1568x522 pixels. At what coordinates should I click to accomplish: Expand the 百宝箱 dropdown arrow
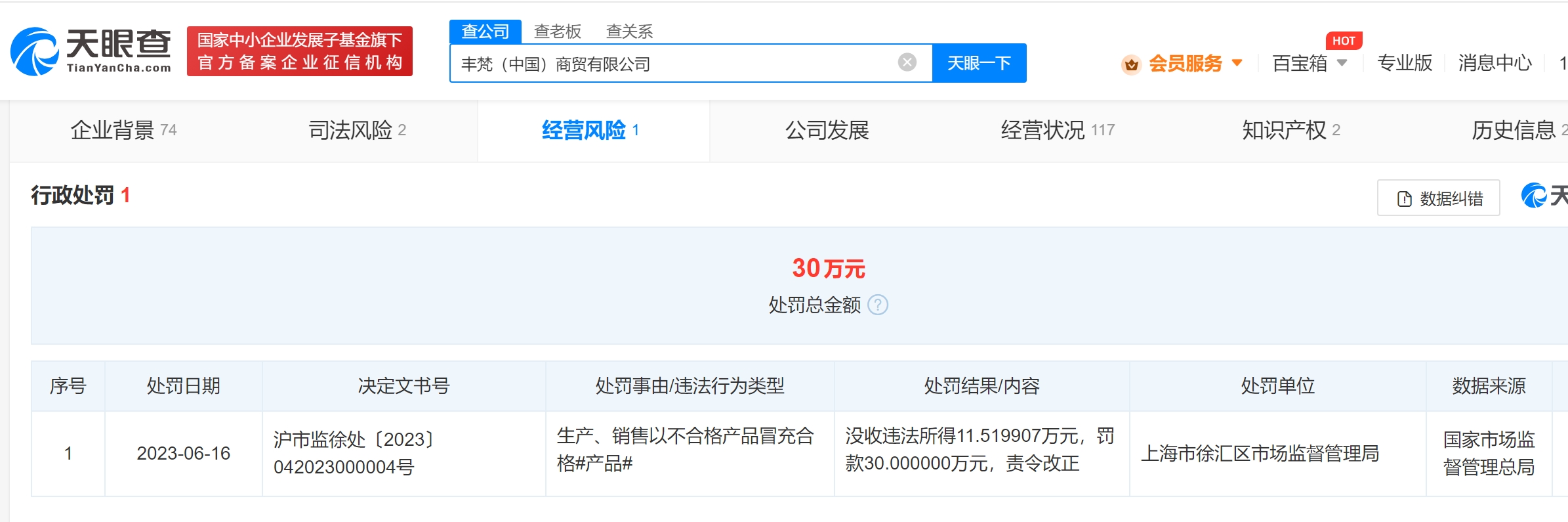[1342, 63]
